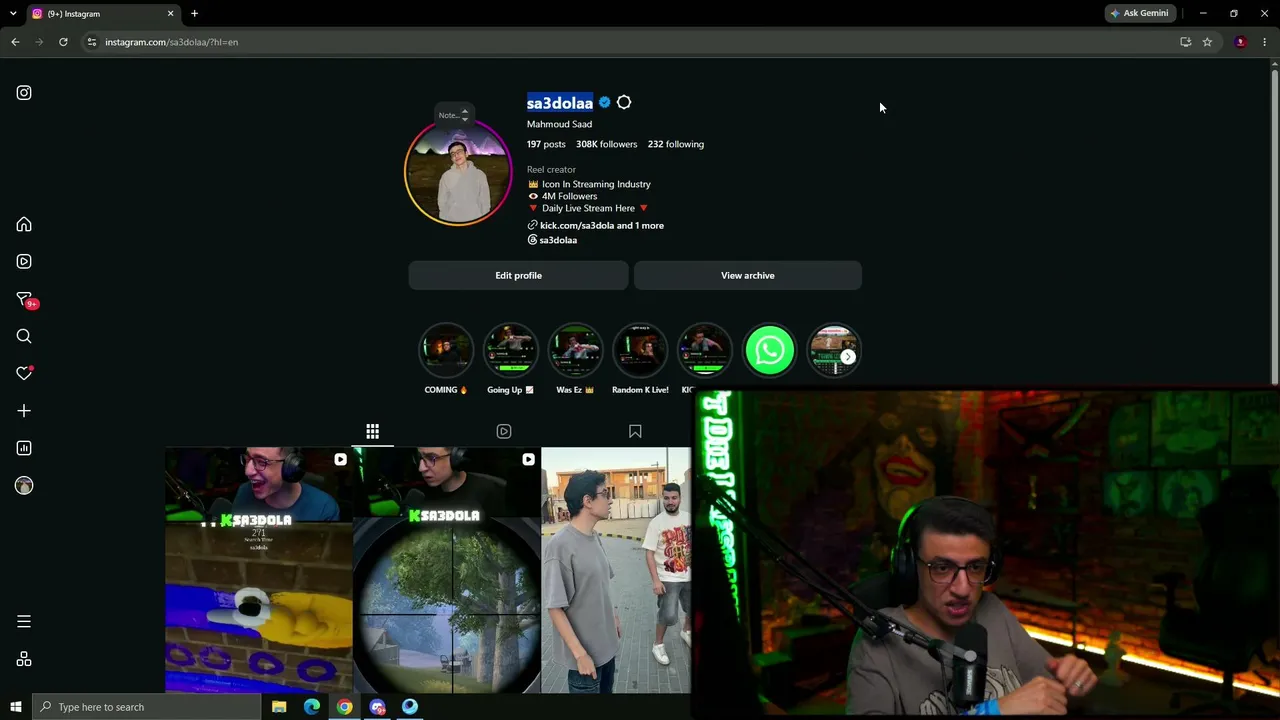Screen dimensions: 1280x720
Task: Open profile settings gear beside username
Action: point(624,103)
